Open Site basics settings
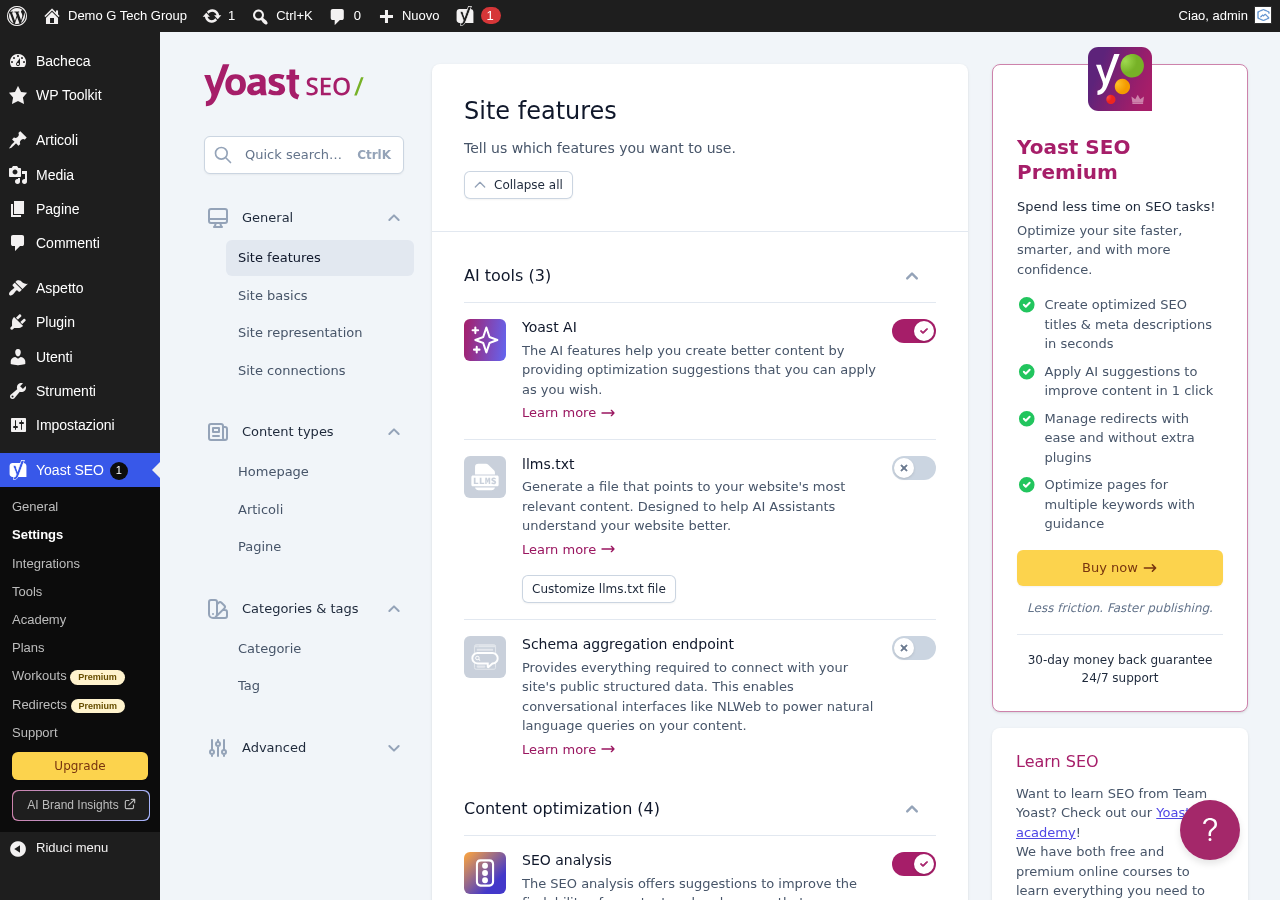The image size is (1280, 900). click(320, 296)
